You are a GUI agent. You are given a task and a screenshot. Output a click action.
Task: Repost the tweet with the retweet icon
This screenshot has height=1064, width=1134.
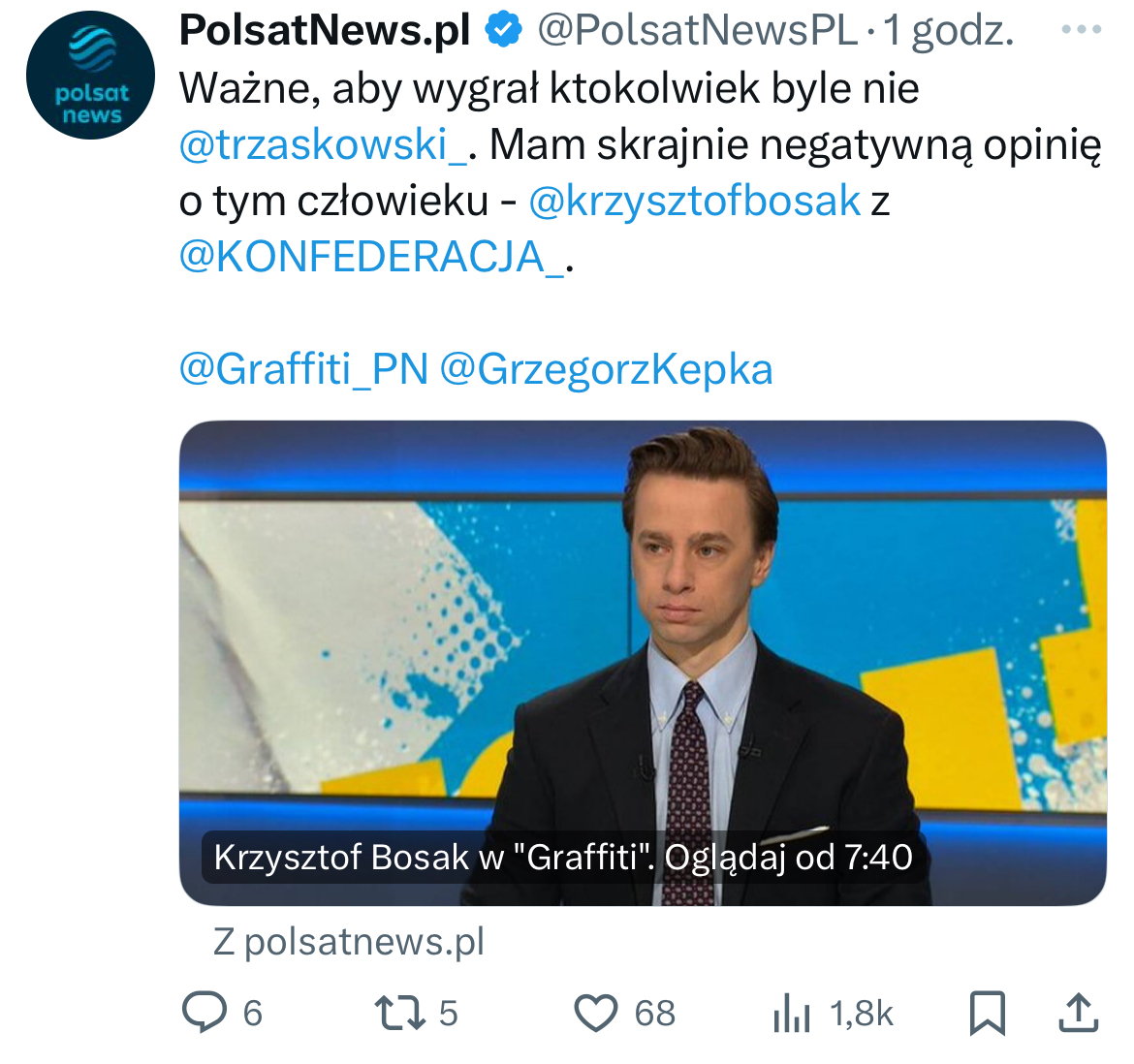point(399,1013)
